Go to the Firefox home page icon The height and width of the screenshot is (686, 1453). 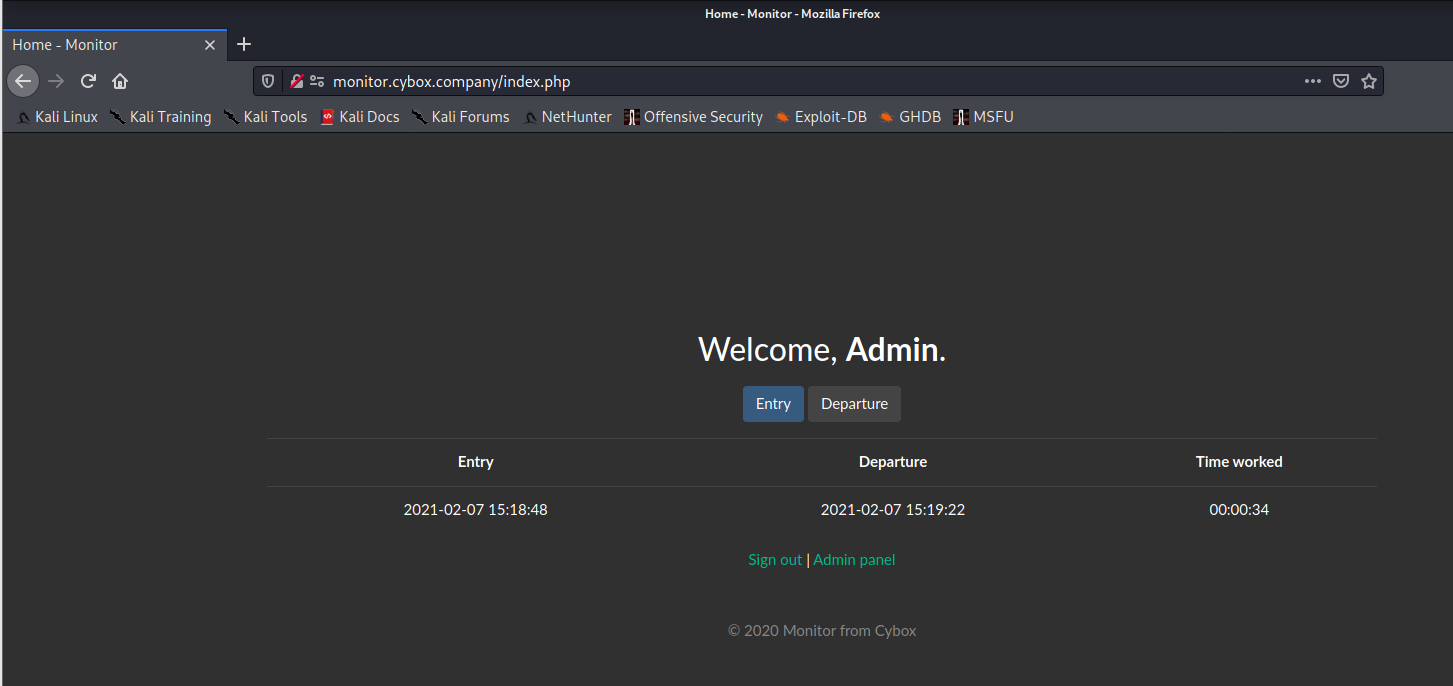[x=120, y=81]
